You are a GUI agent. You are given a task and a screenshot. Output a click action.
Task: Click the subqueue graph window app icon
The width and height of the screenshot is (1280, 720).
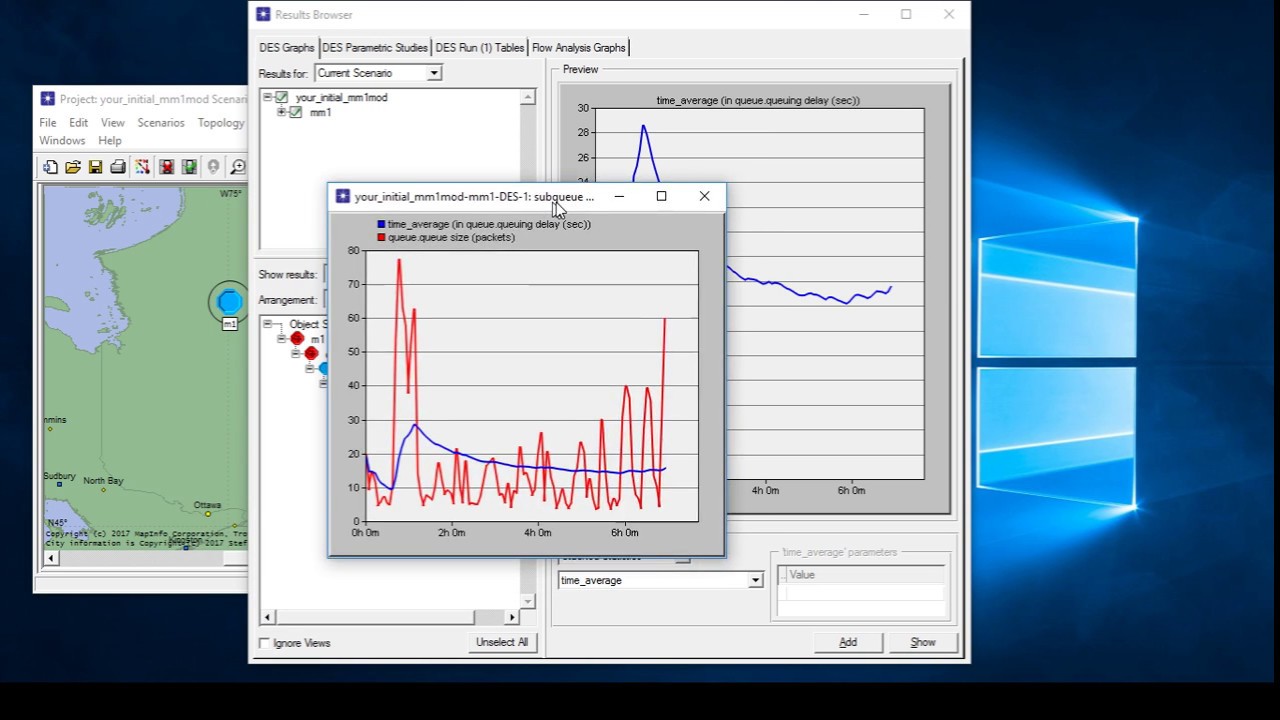[343, 196]
